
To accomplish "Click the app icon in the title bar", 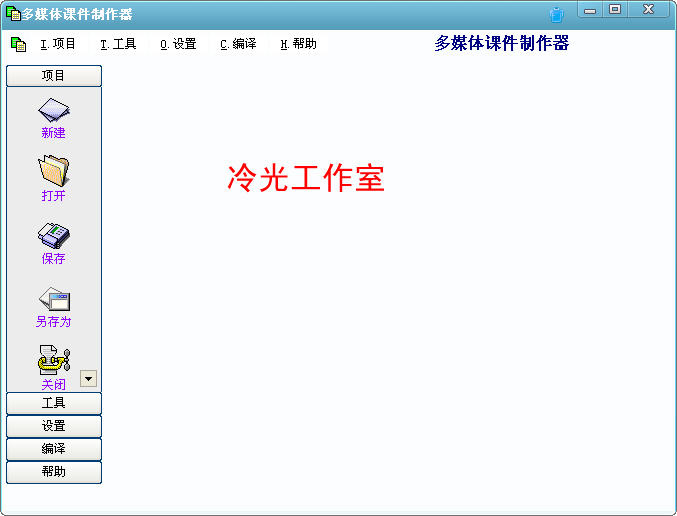I will (x=13, y=14).
